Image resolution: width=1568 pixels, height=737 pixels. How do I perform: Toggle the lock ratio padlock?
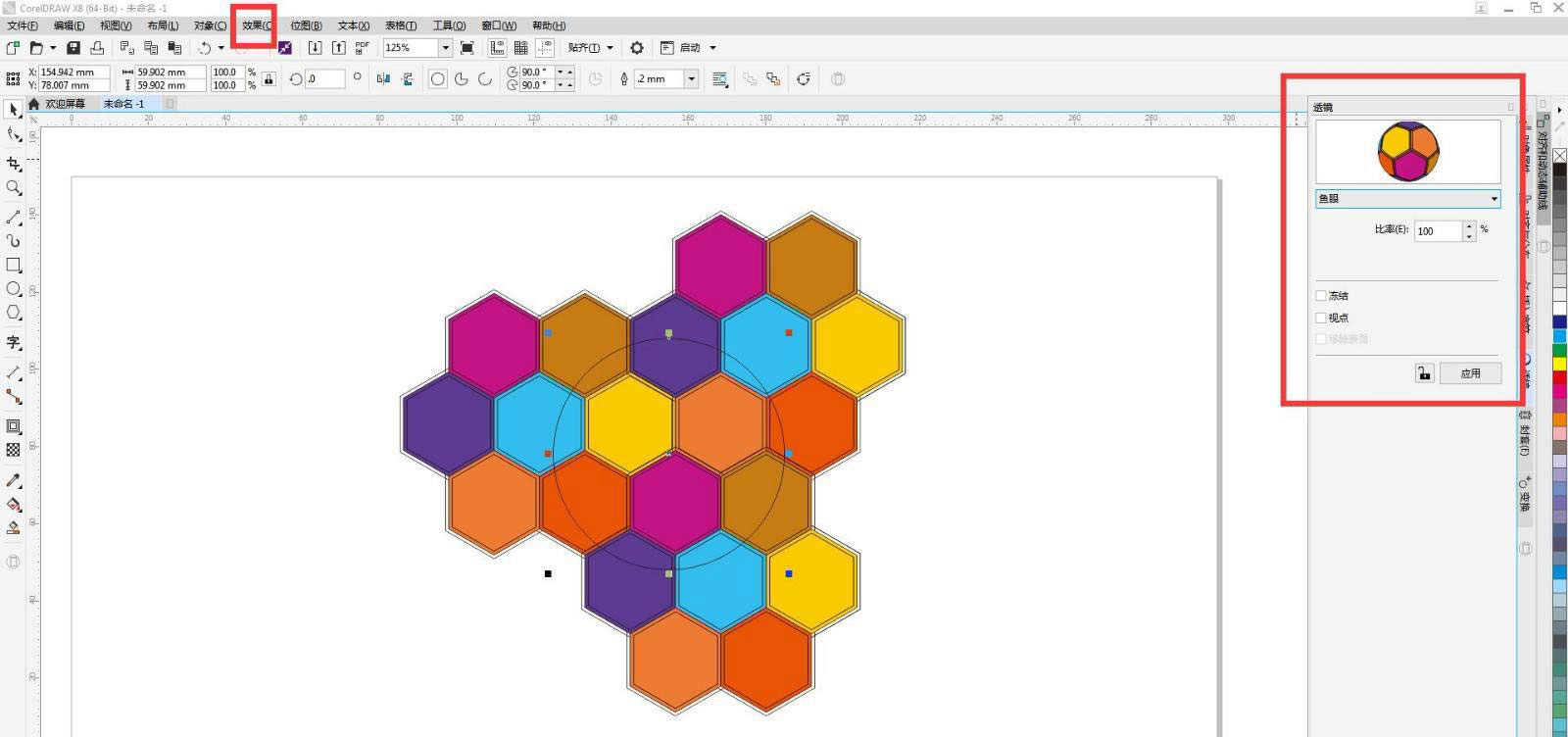point(269,78)
